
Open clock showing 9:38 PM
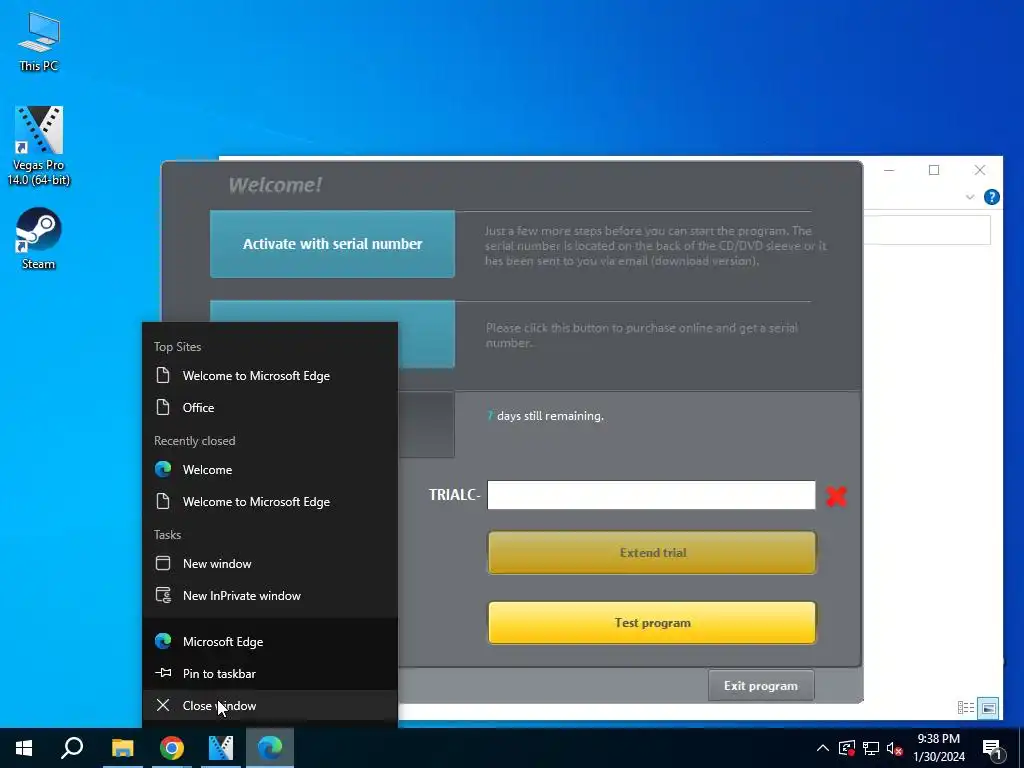click(939, 747)
